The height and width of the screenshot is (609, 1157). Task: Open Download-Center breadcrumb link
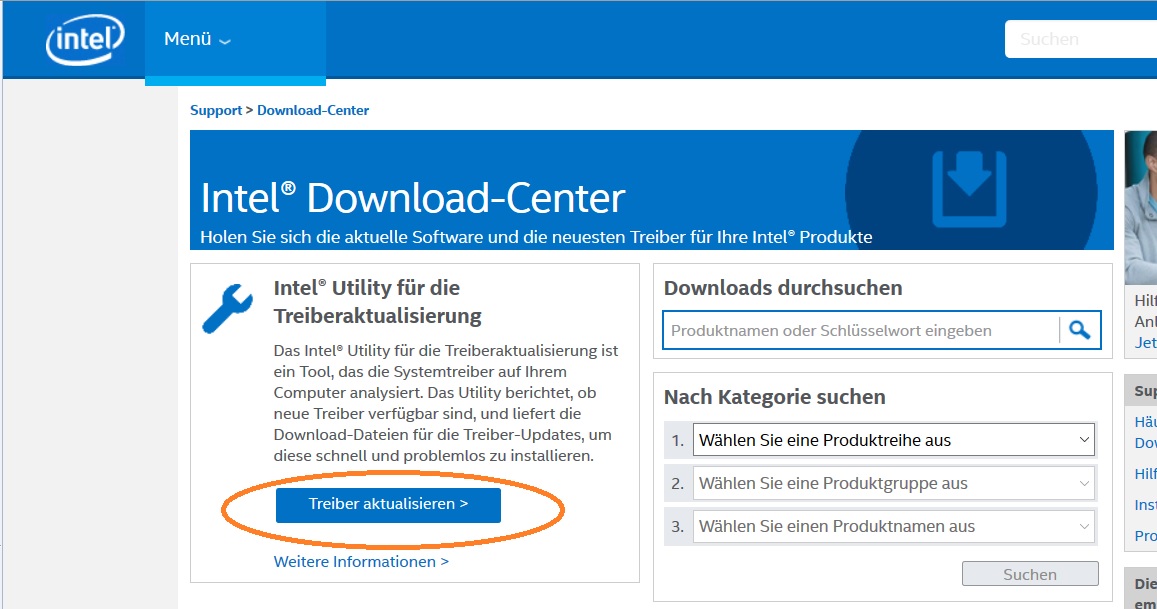coord(313,110)
